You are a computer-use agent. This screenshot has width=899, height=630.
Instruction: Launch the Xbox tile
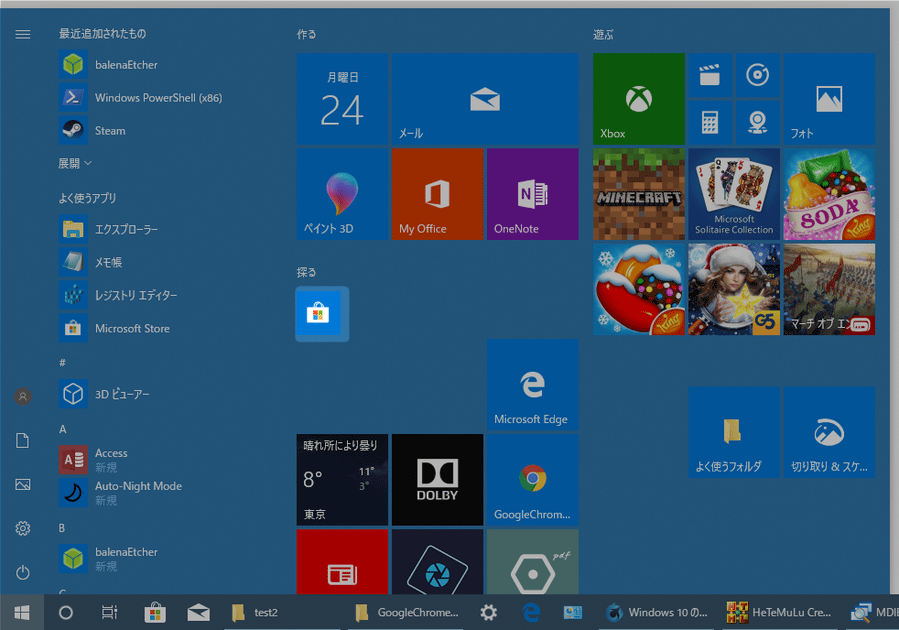tap(639, 99)
